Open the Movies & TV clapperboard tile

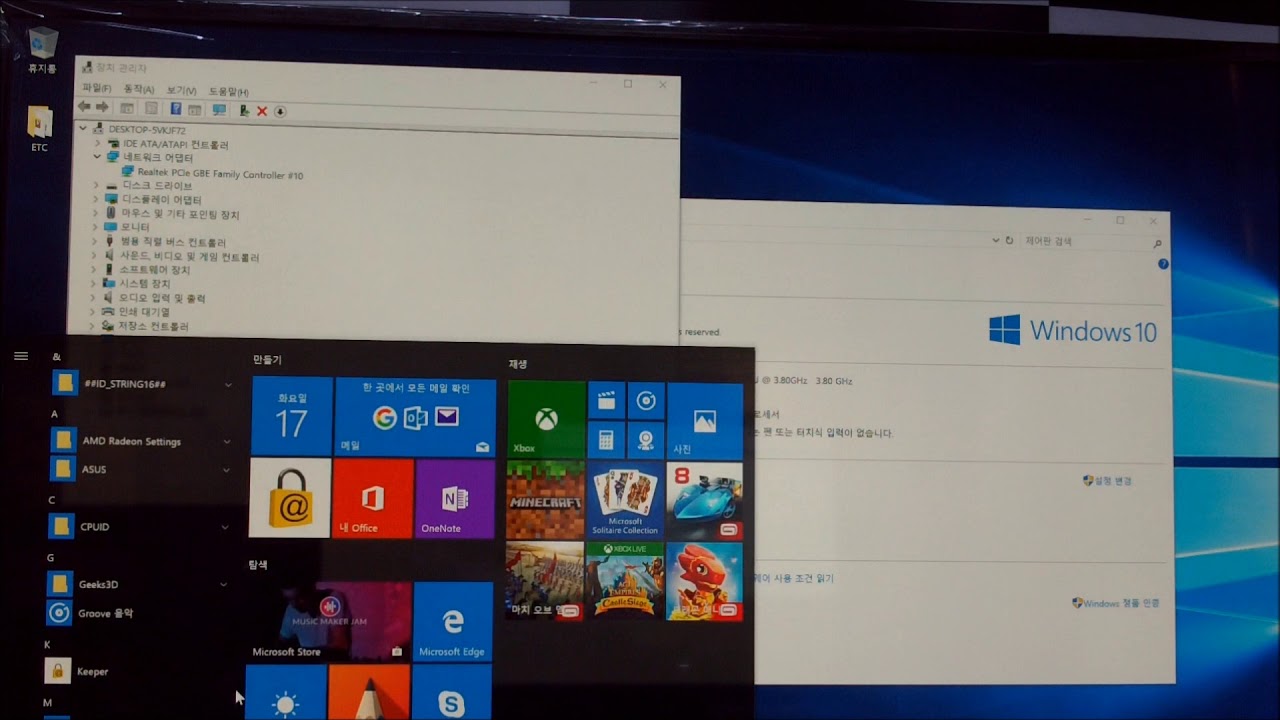tap(606, 400)
